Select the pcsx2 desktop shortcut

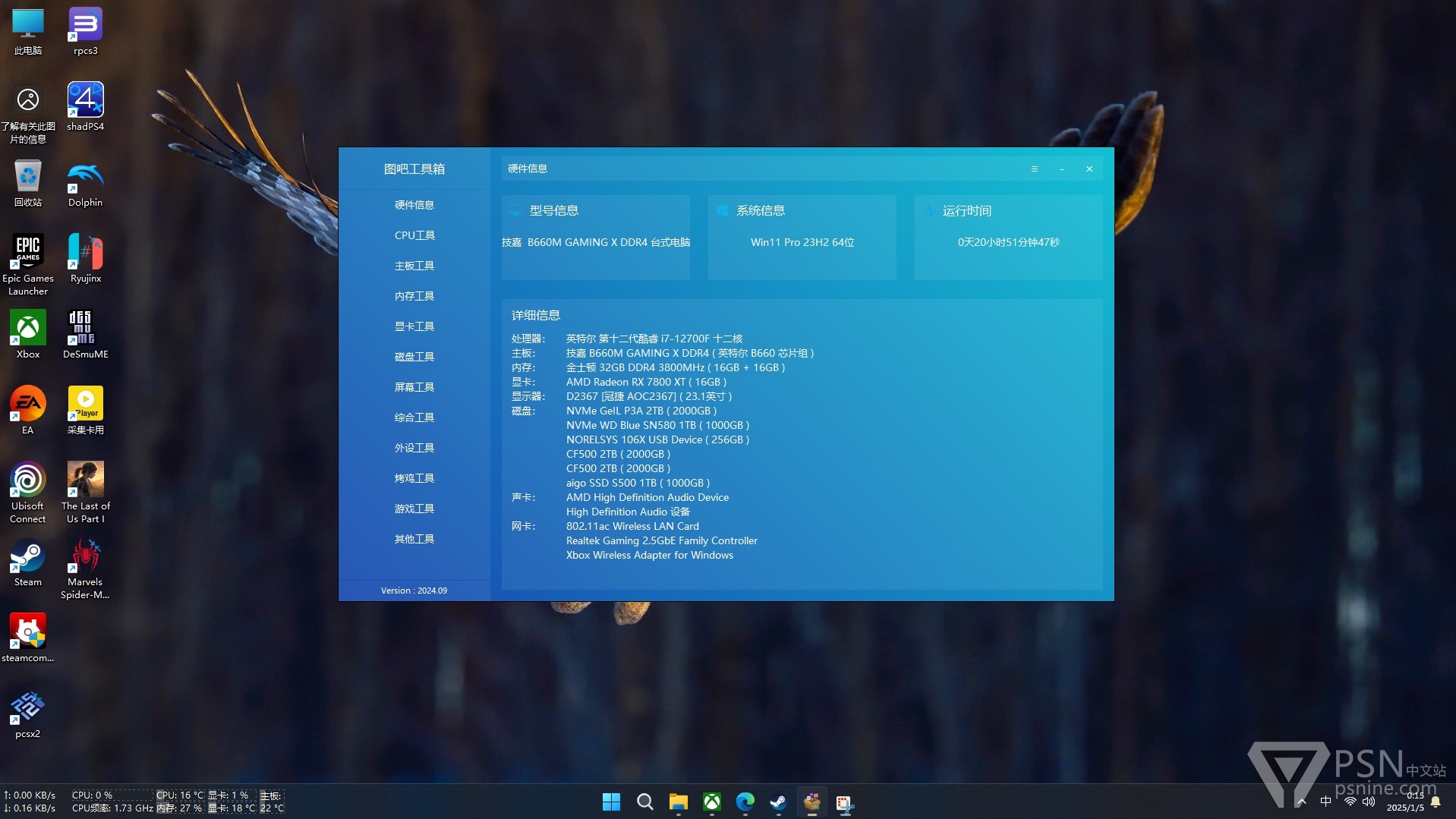[x=28, y=714]
